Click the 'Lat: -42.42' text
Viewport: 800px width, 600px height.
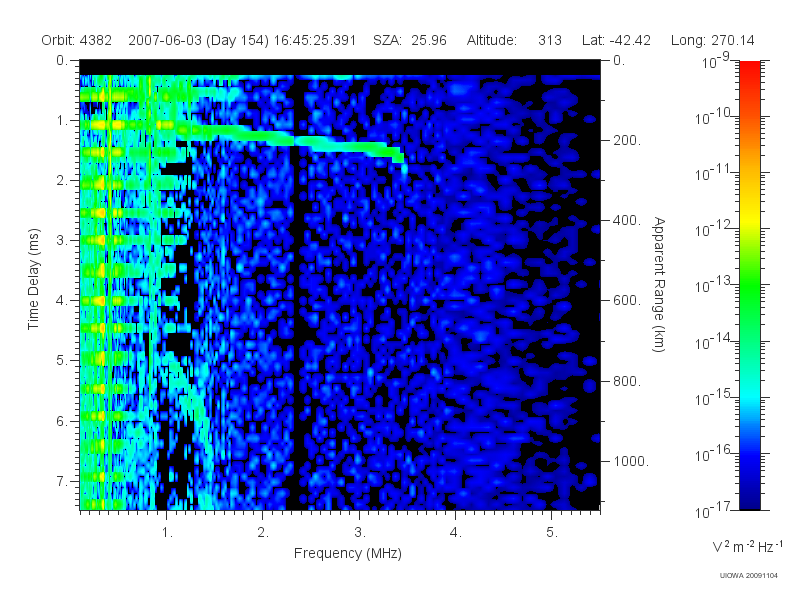click(616, 40)
